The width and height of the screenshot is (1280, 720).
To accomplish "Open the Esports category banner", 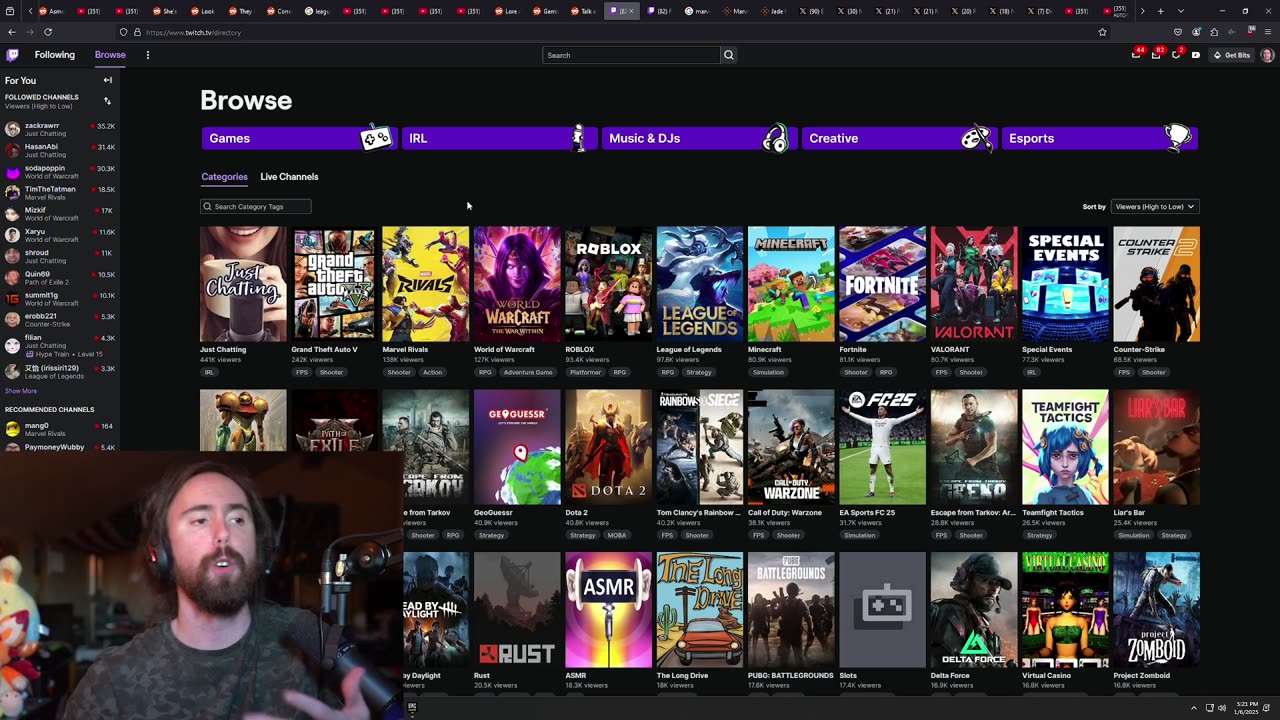I will click(1098, 138).
